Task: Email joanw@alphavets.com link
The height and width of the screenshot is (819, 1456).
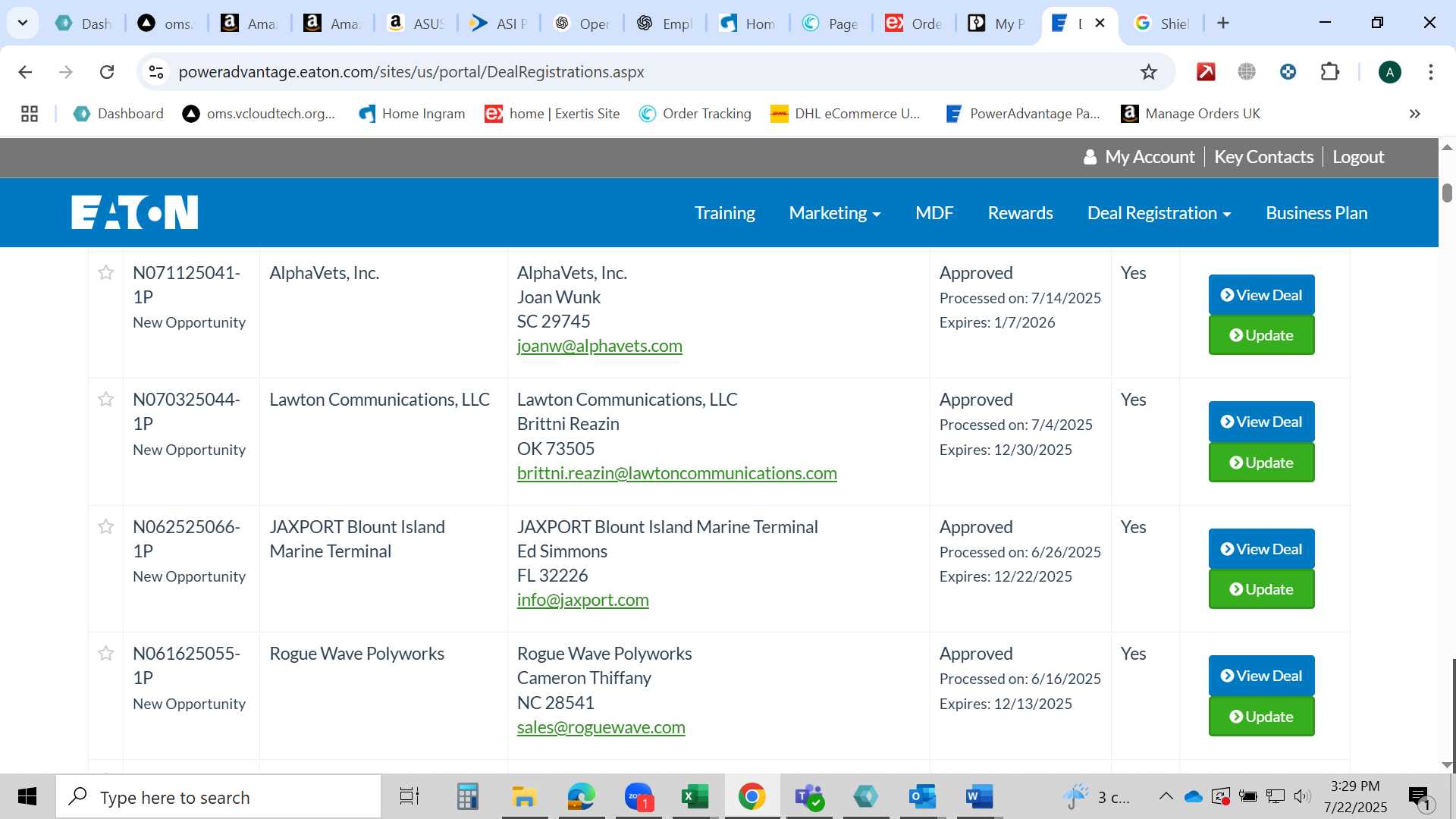Action: coord(599,346)
